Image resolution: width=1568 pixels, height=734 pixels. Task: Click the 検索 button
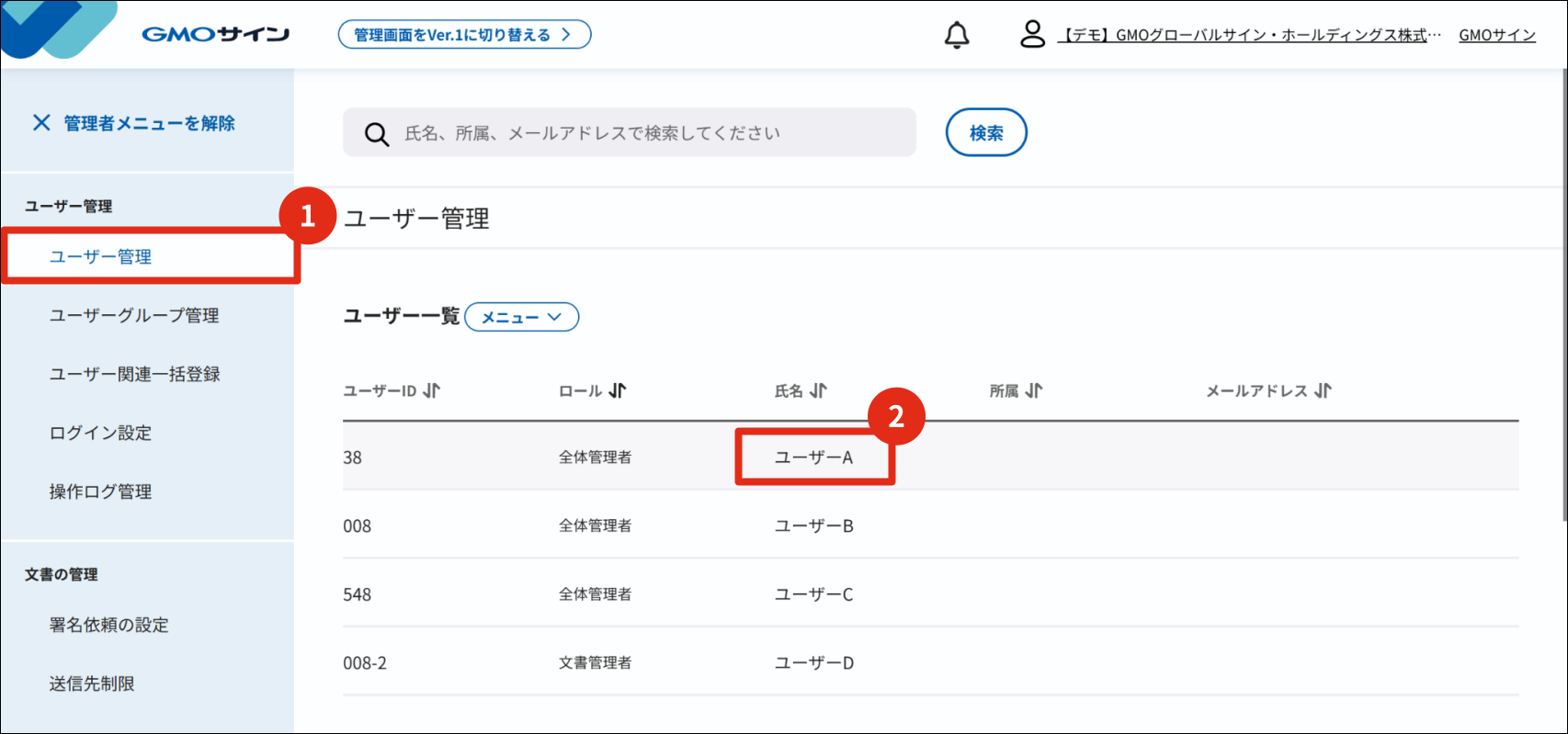click(986, 132)
